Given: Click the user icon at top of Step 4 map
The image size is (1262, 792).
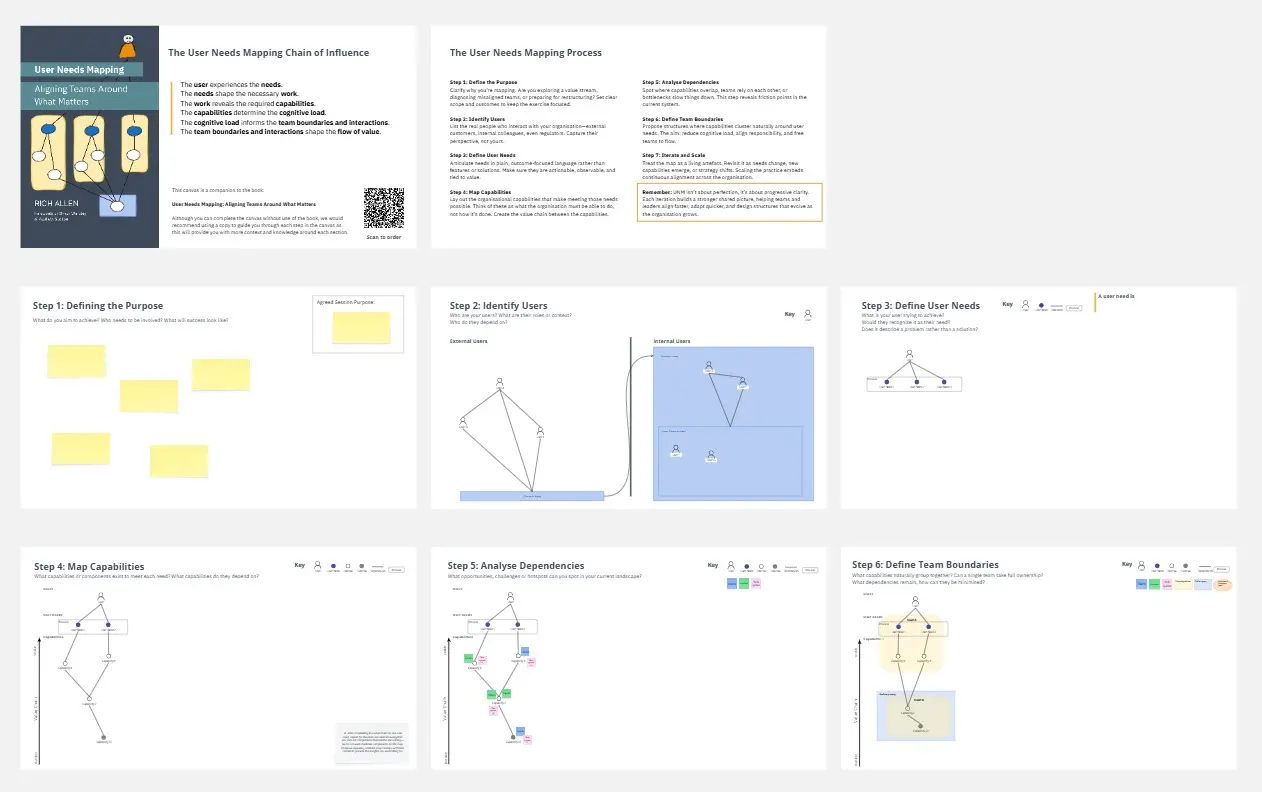Looking at the screenshot, I should [x=99, y=598].
